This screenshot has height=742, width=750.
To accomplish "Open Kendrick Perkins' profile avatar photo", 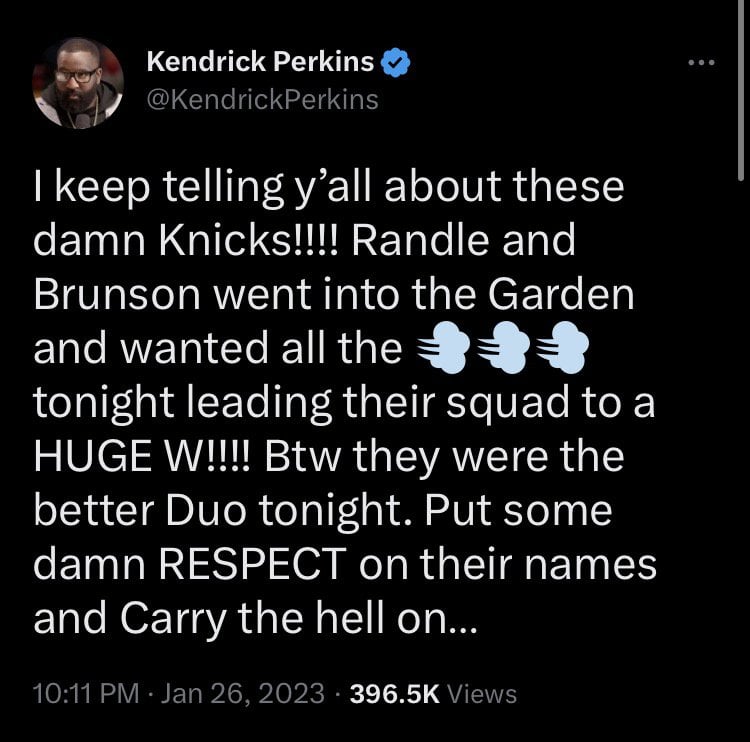I will [x=78, y=83].
